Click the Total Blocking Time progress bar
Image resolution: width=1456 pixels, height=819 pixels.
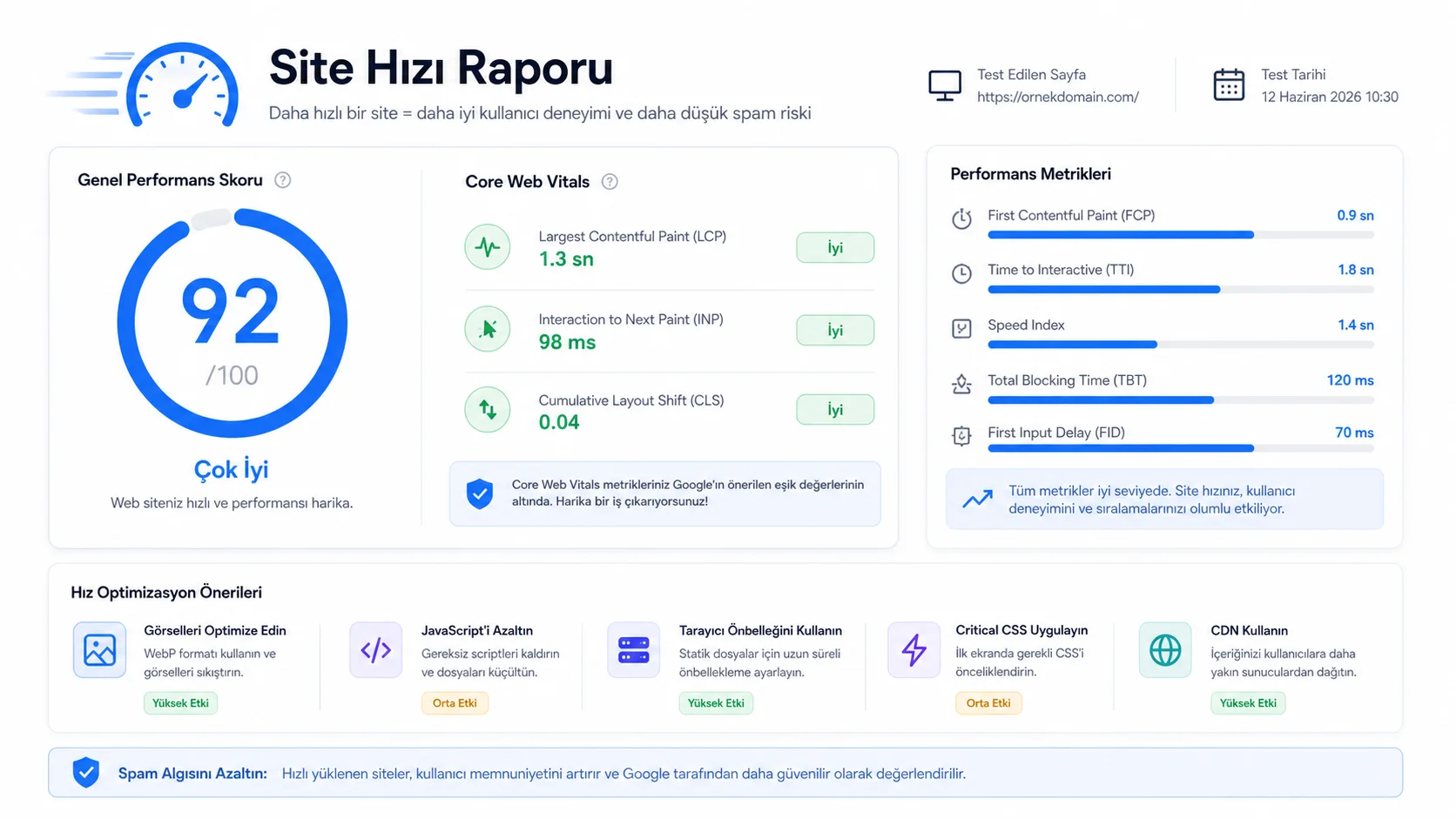(x=1181, y=400)
